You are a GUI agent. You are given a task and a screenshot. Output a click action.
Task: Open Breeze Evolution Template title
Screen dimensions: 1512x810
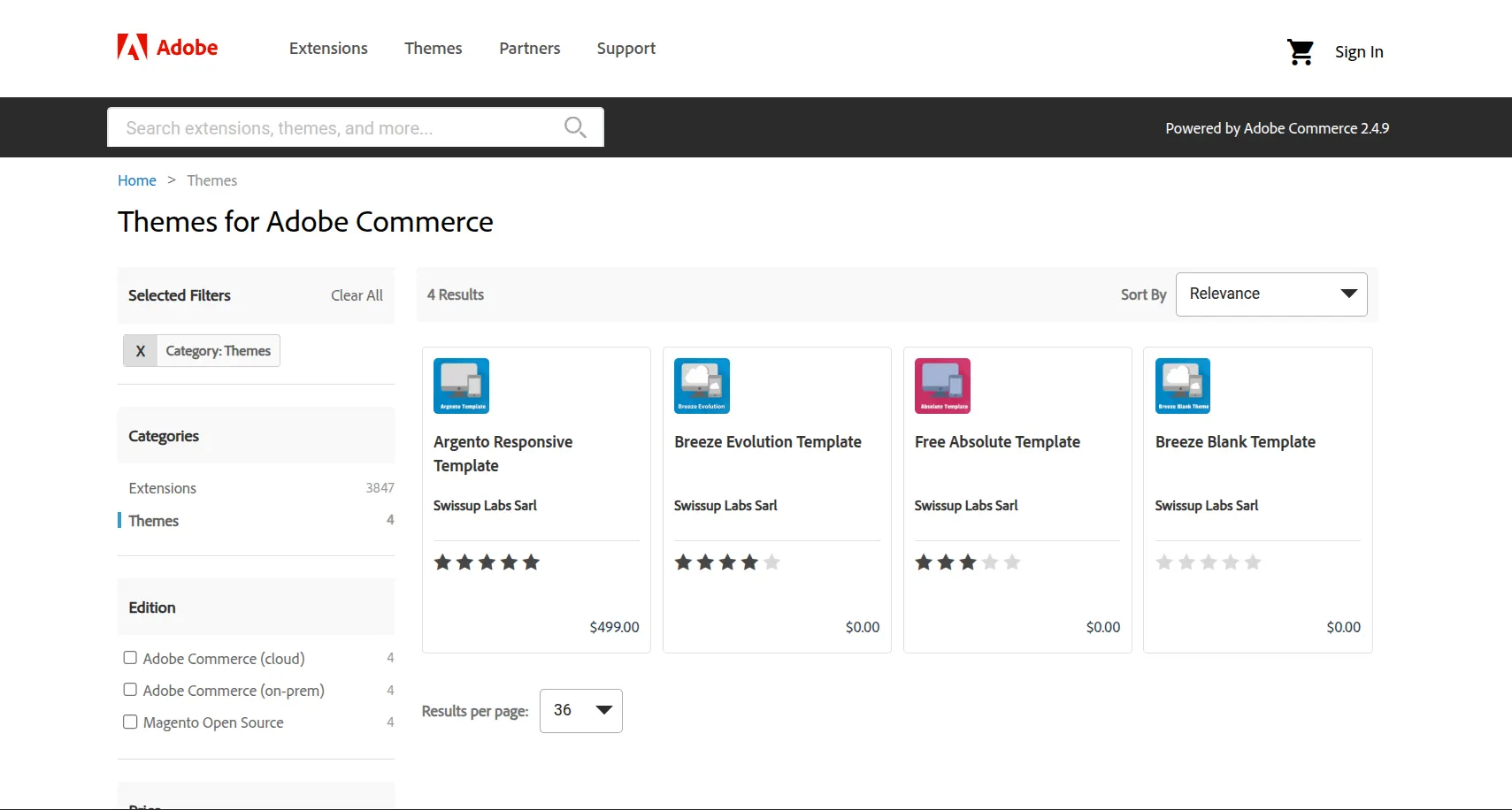point(768,442)
